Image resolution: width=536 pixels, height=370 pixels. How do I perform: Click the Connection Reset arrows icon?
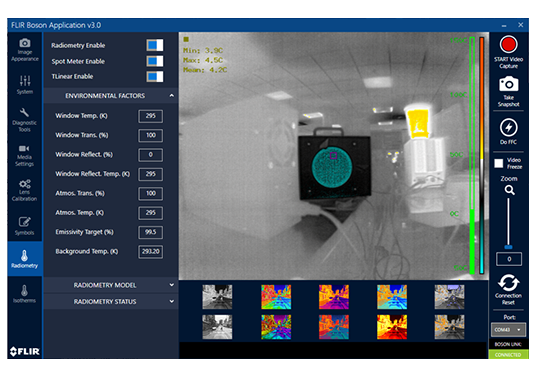pyautogui.click(x=508, y=282)
